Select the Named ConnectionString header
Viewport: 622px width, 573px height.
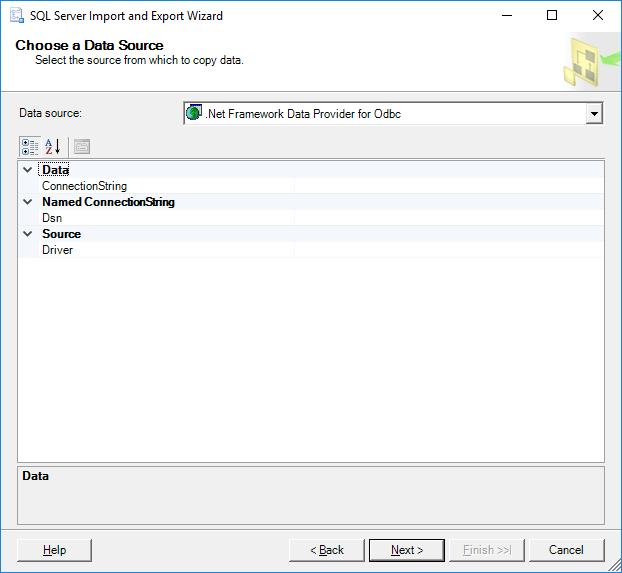point(108,202)
